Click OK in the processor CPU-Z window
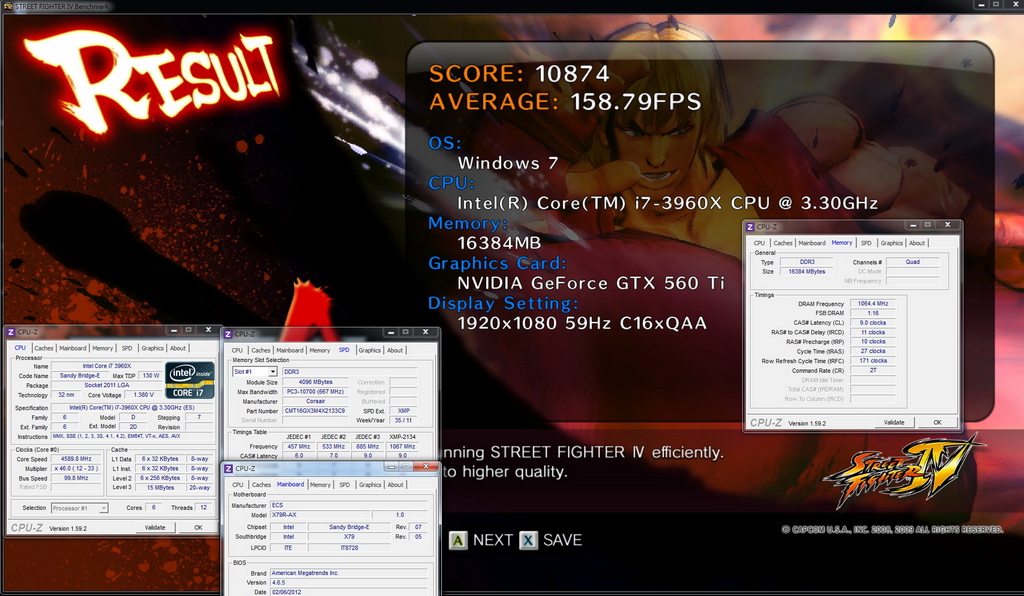Screen dimensions: 1024x596 [198, 527]
